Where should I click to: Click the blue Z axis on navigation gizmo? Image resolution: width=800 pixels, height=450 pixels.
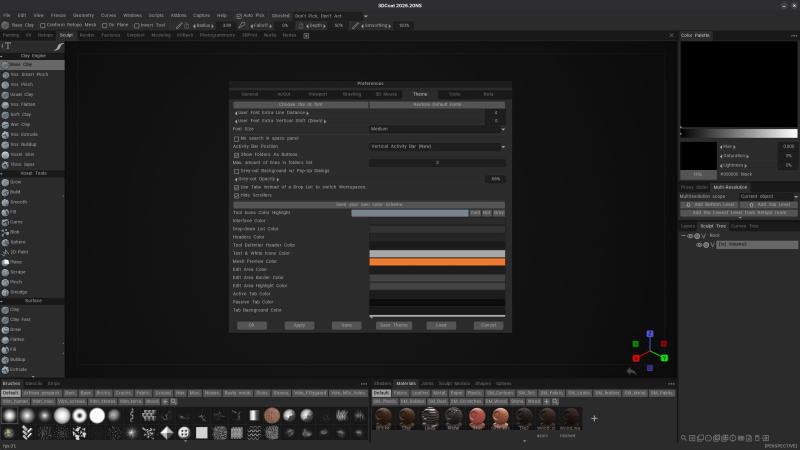(649, 334)
